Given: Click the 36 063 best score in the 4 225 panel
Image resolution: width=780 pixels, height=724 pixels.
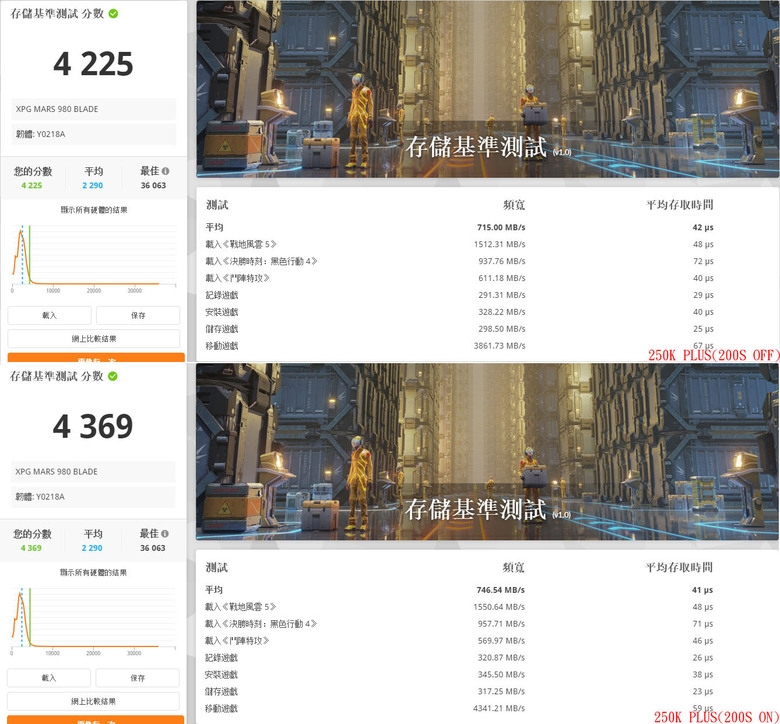Looking at the screenshot, I should 153,186.
